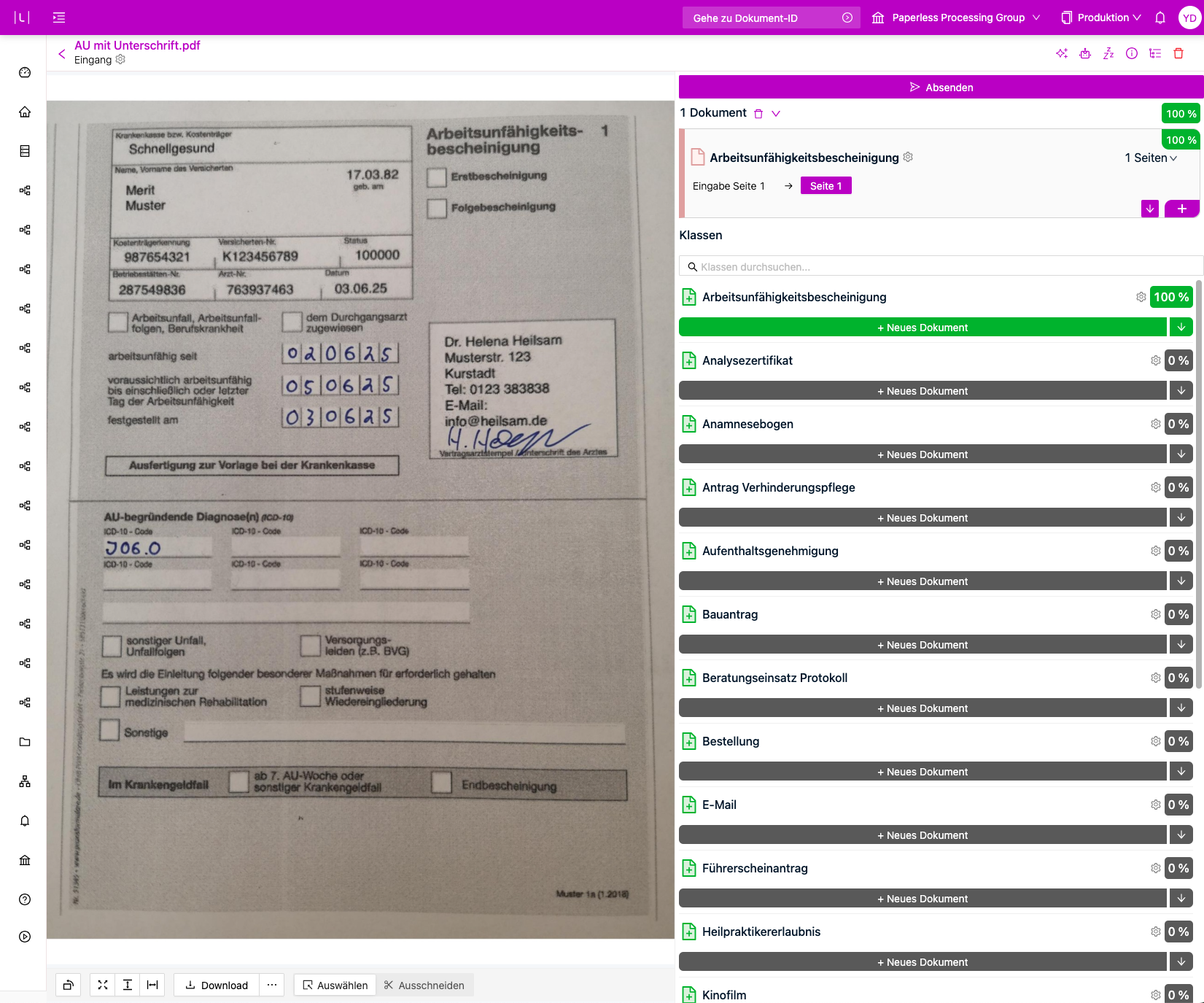Open notifications bell in top bar
The width and height of the screenshot is (1204, 1003).
click(1160, 18)
